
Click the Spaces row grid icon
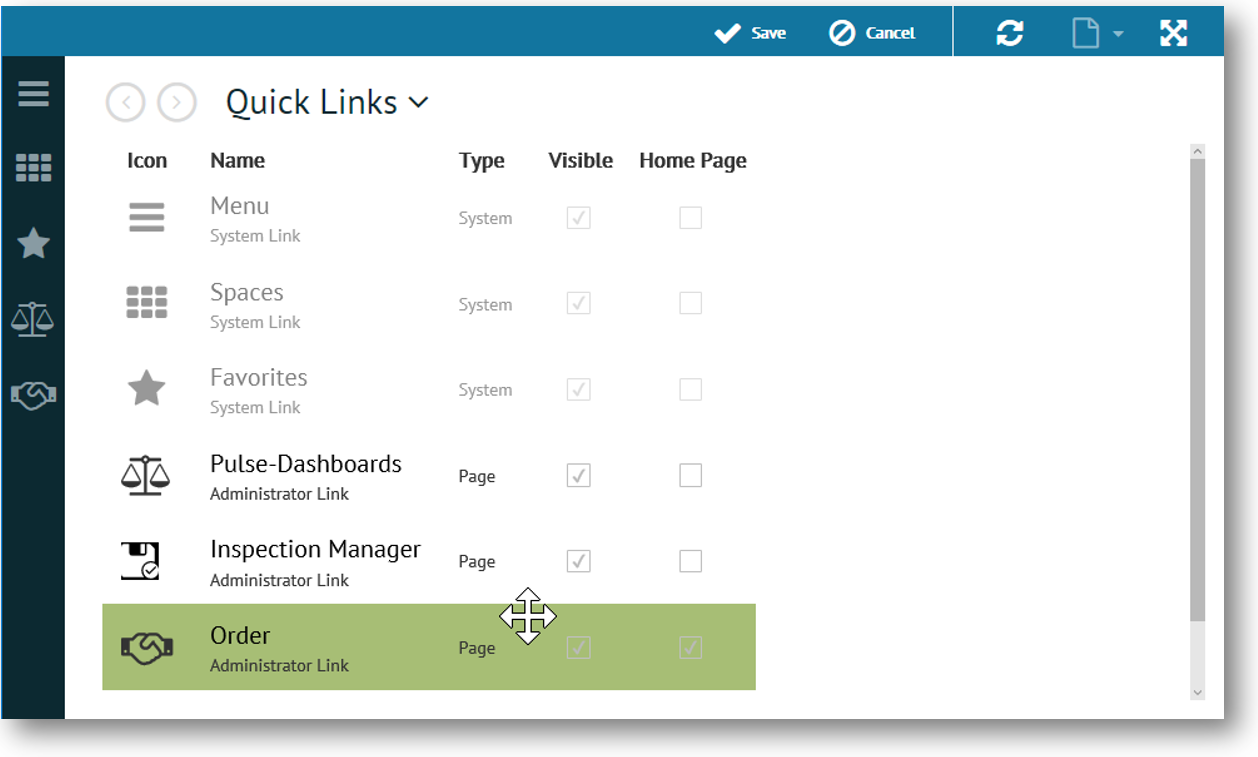(147, 302)
